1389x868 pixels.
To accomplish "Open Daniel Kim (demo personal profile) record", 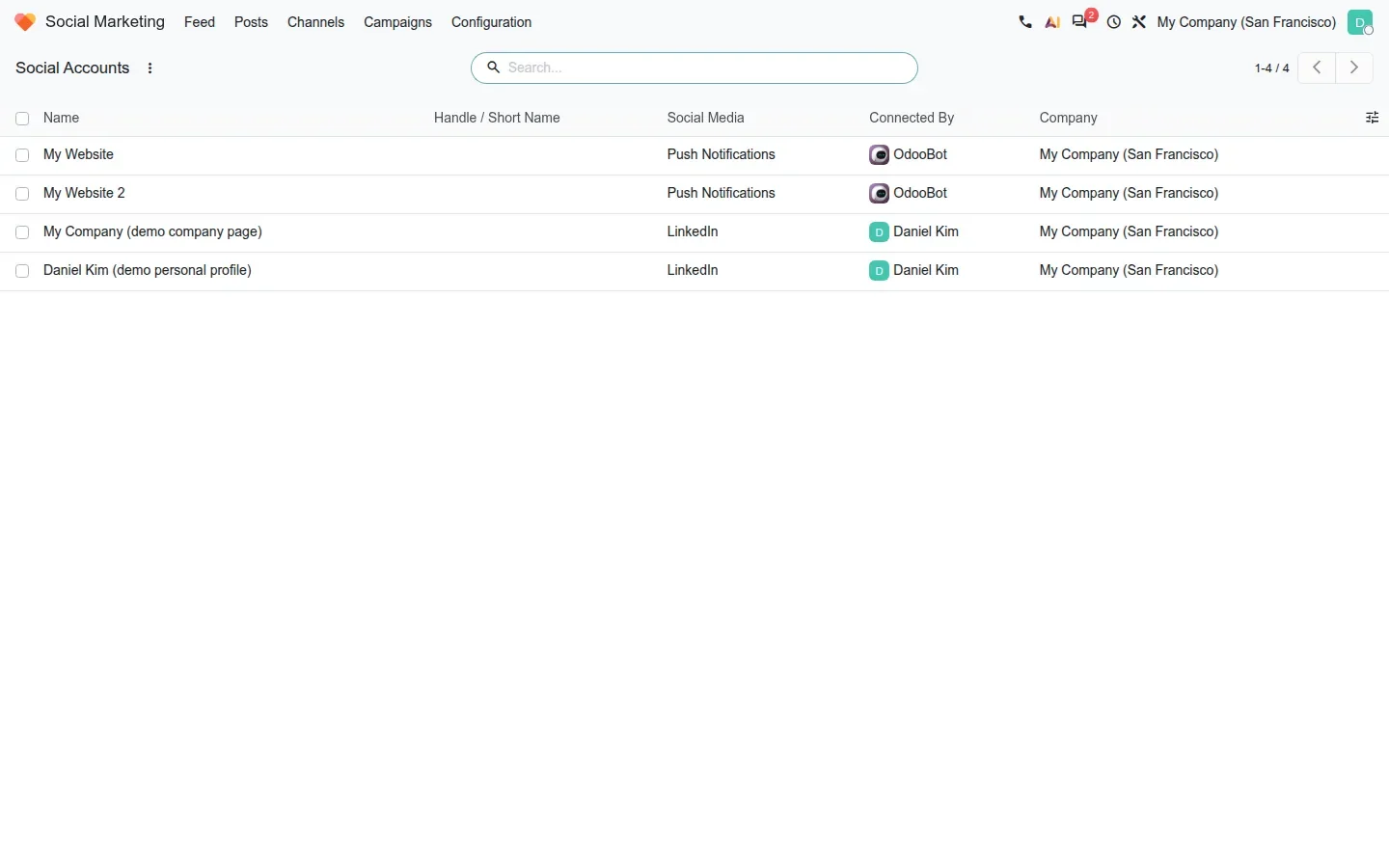I will click(148, 270).
